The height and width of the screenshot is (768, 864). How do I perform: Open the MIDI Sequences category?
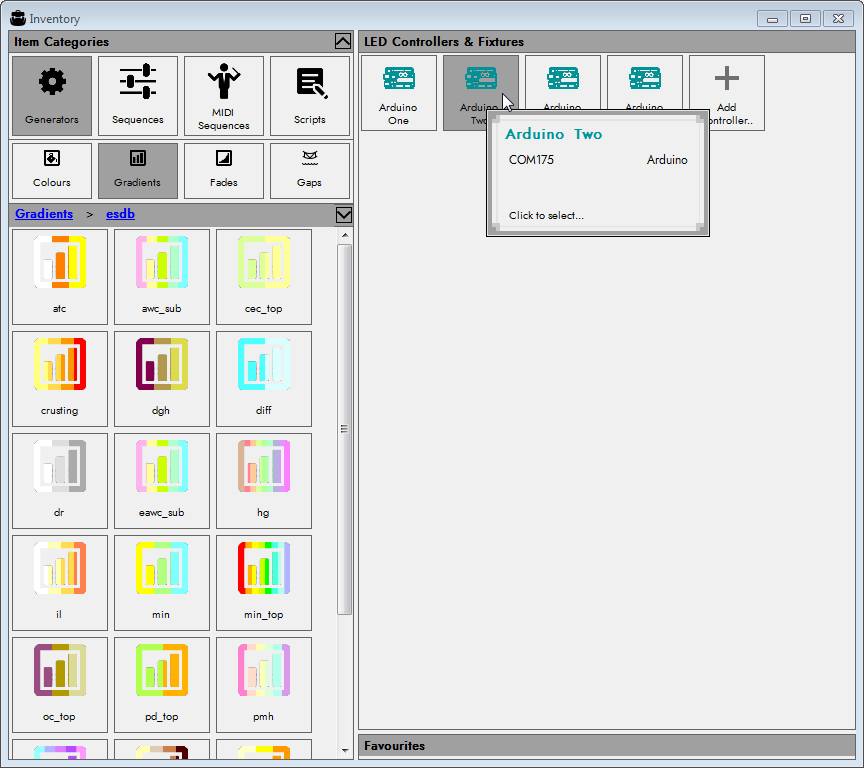[224, 95]
